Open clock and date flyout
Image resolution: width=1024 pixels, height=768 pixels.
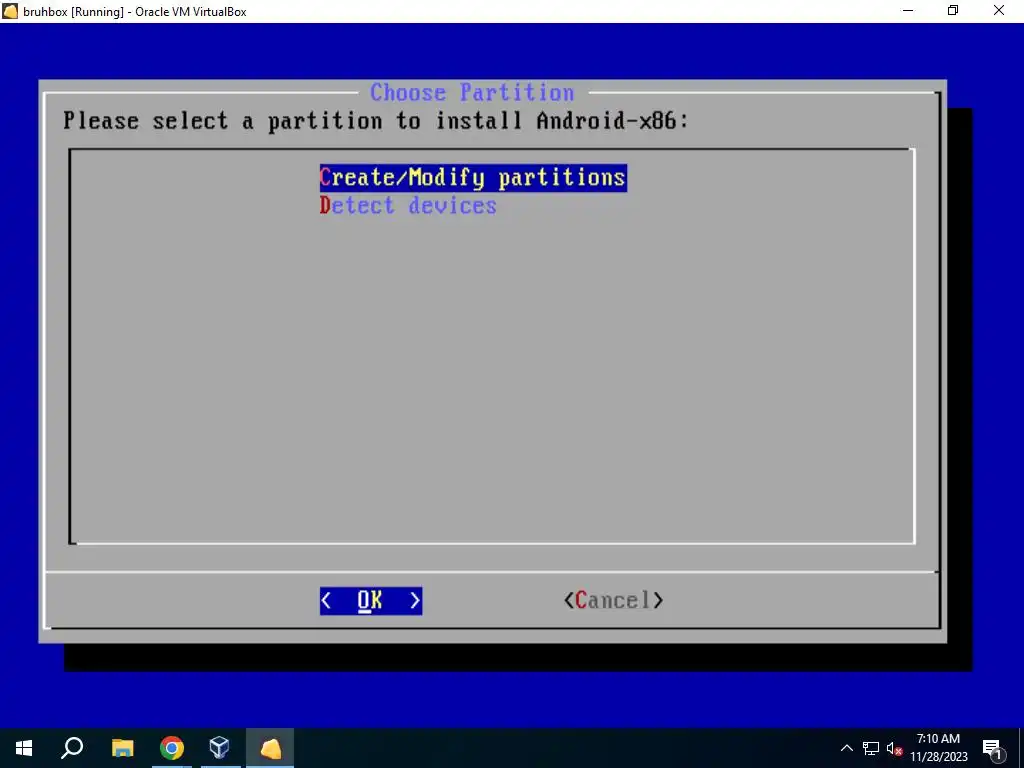(938, 748)
